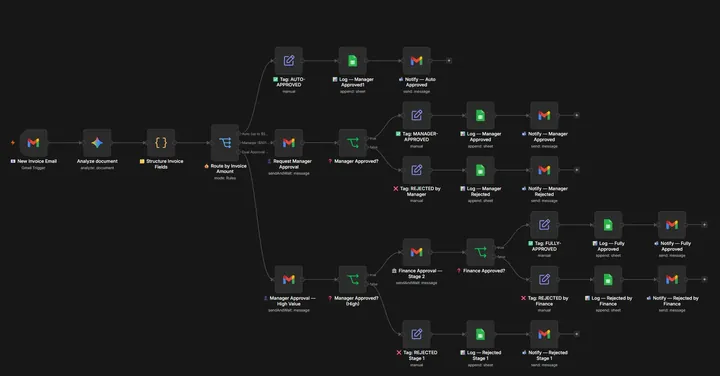
Task: Select the Notify — Rejected by Finance node
Action: tap(672, 279)
